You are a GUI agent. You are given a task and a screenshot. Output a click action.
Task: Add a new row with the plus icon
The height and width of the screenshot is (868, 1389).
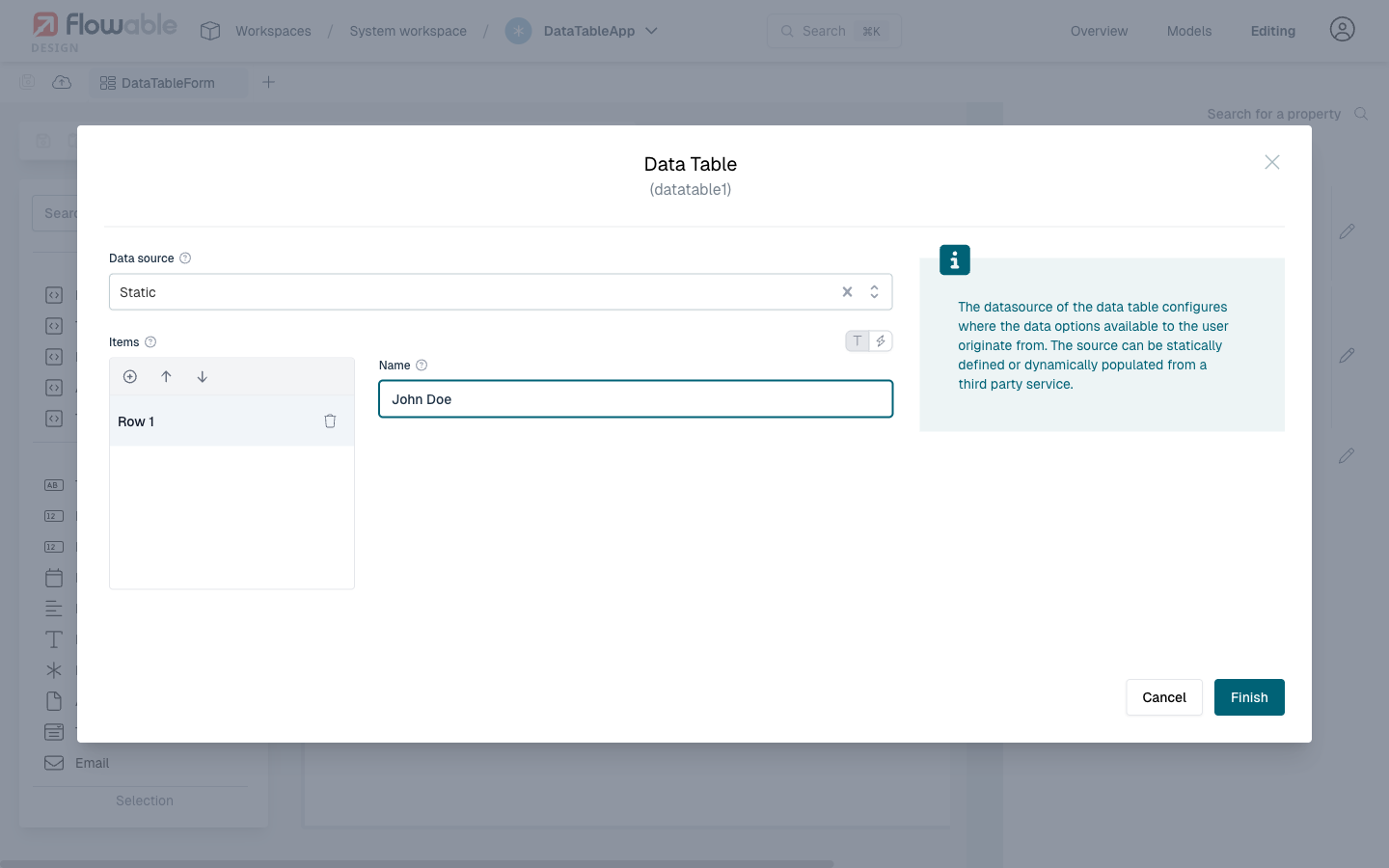[130, 377]
